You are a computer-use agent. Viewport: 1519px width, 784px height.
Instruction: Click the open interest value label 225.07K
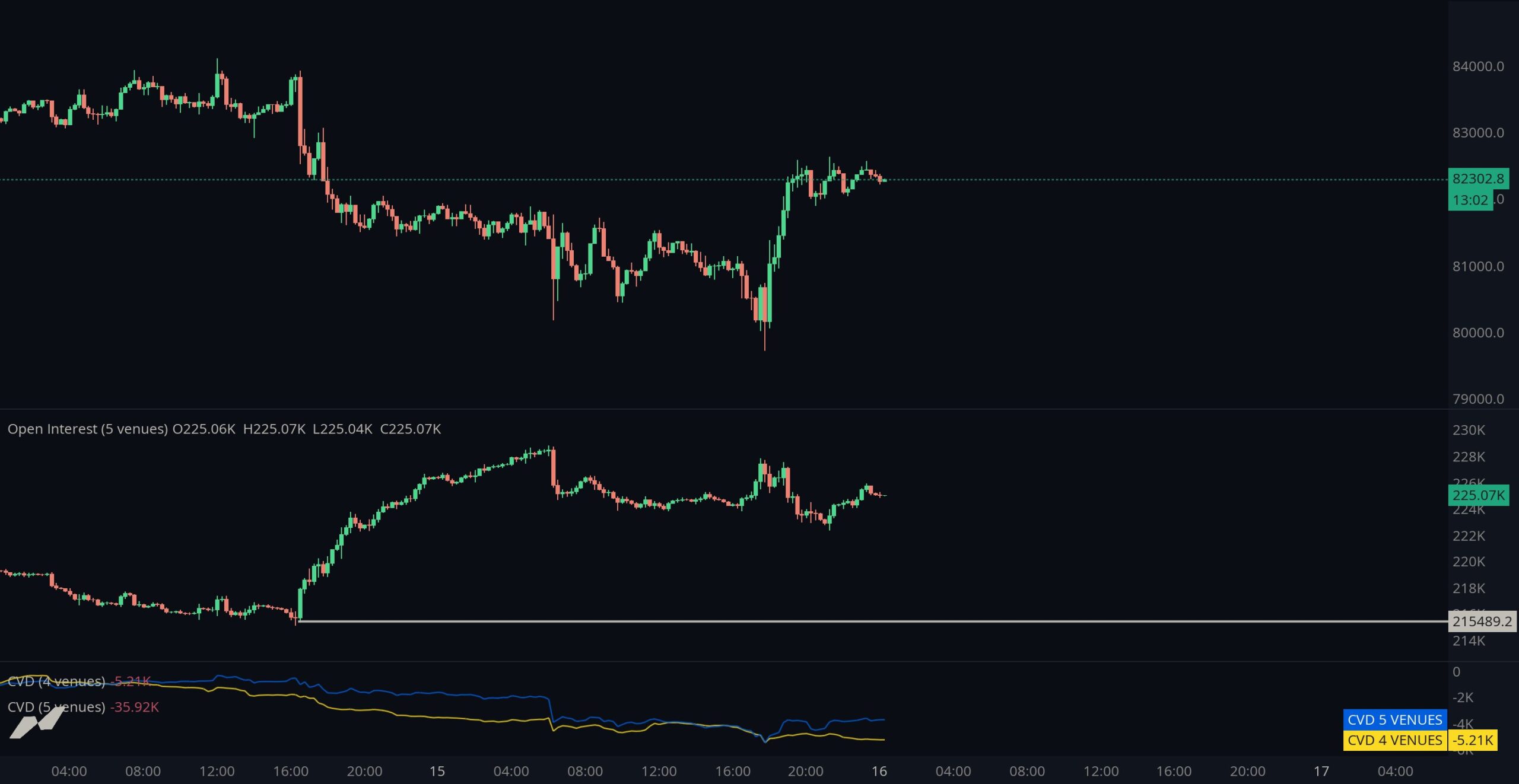[1478, 495]
